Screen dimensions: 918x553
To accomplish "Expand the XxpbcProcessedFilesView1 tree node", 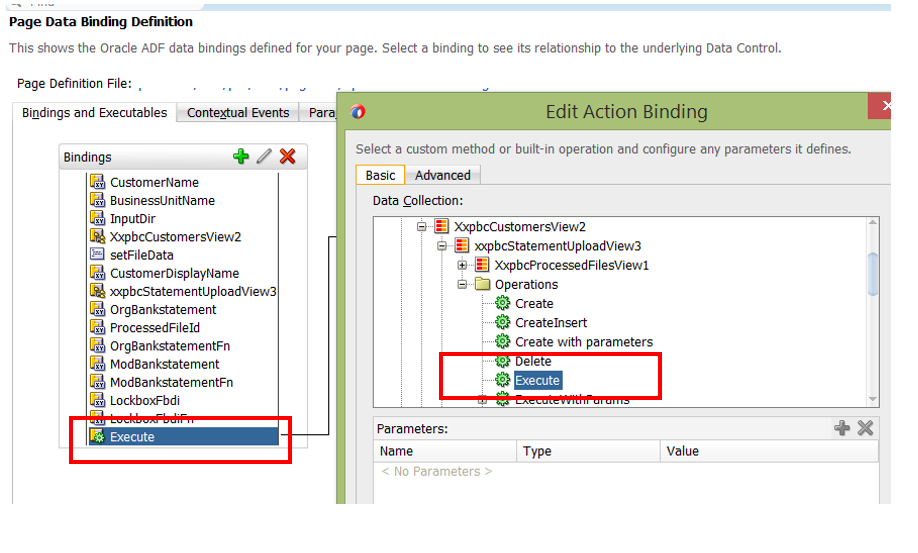I will [462, 265].
